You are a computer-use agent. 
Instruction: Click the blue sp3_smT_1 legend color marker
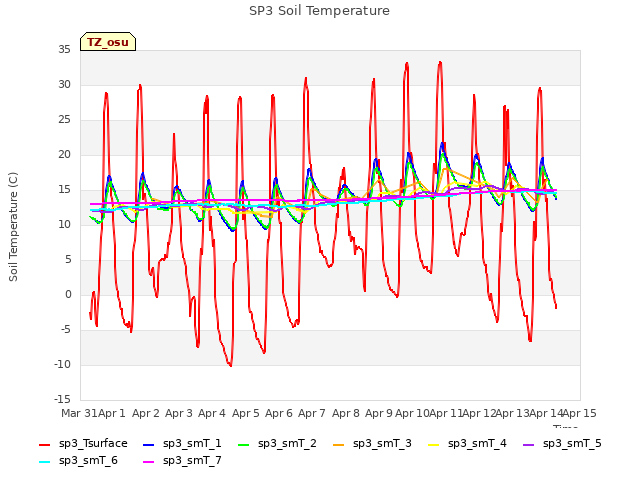[149, 444]
